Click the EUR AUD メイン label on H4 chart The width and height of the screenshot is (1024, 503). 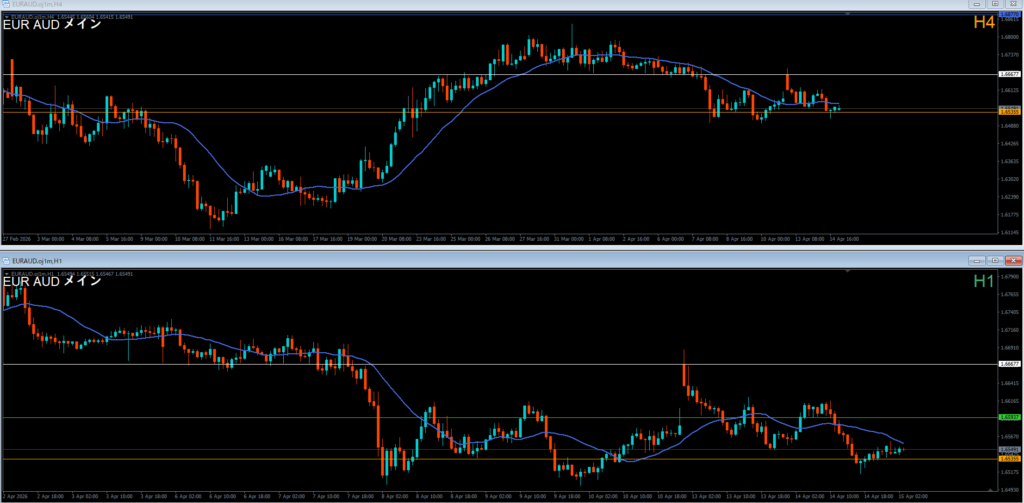[x=52, y=25]
